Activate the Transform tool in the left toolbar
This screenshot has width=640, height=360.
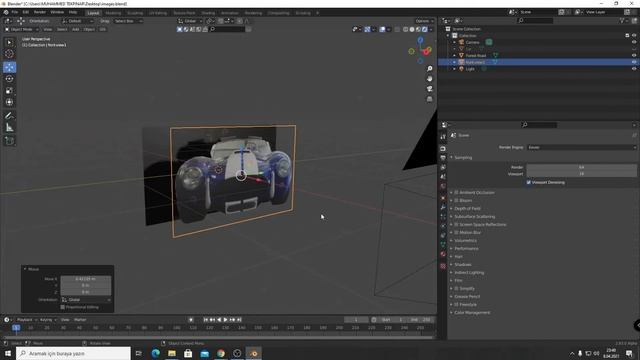pyautogui.click(x=9, y=102)
